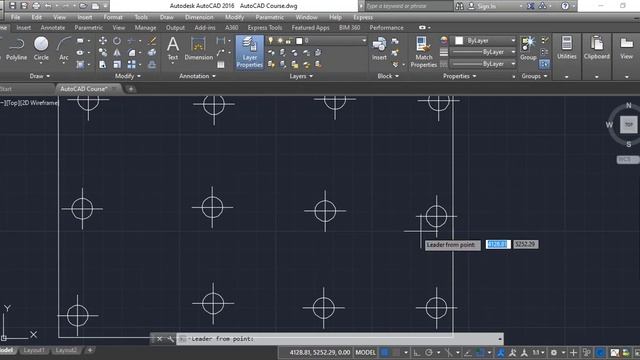This screenshot has height=360, width=640.
Task: Click the Rectangle tool in Draw panel
Action: 80,40
